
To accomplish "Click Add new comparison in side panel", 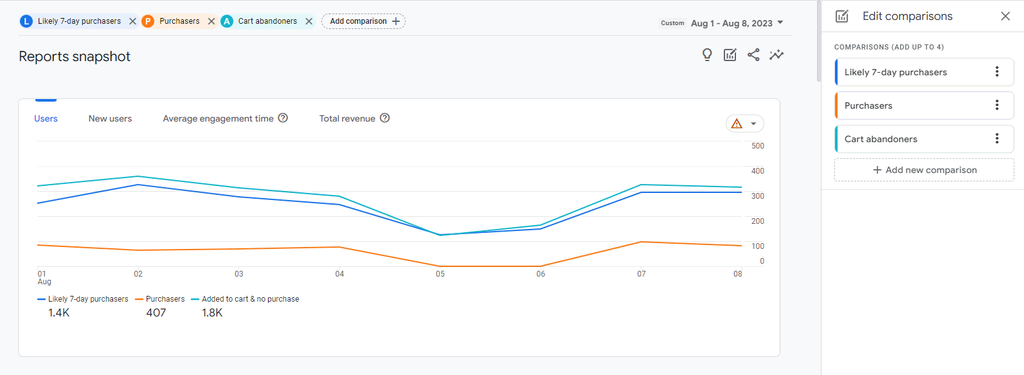I will (924, 170).
